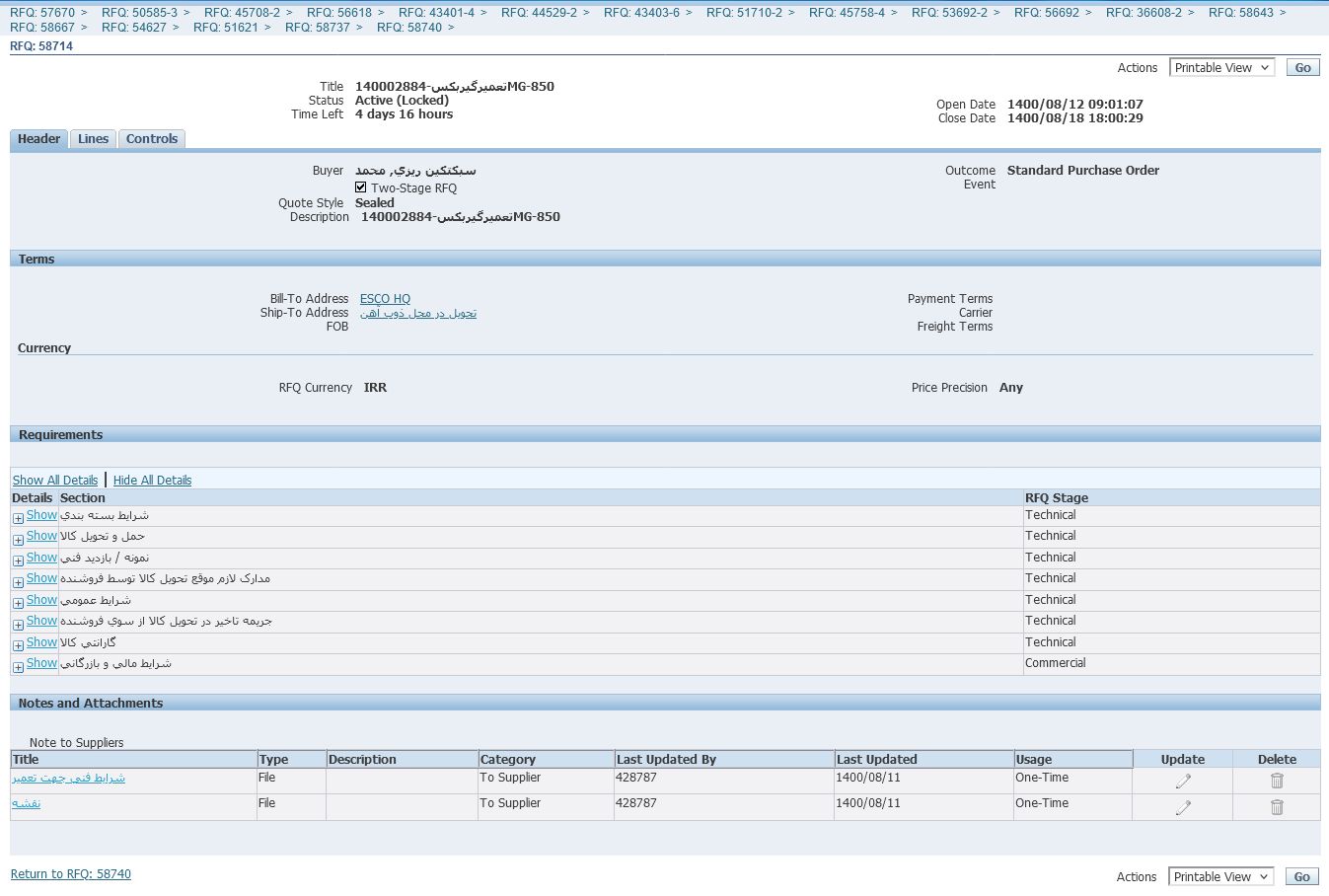
Task: Go to breadcrumb RFQ: 58643
Action: tap(1241, 13)
